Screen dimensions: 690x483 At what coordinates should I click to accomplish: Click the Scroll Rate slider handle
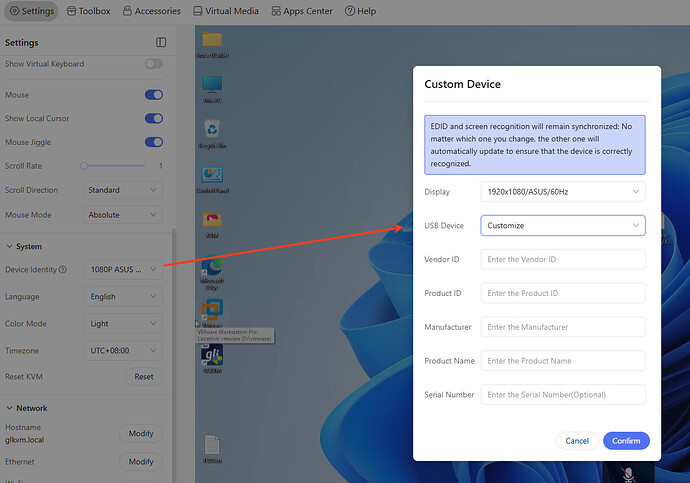point(85,166)
